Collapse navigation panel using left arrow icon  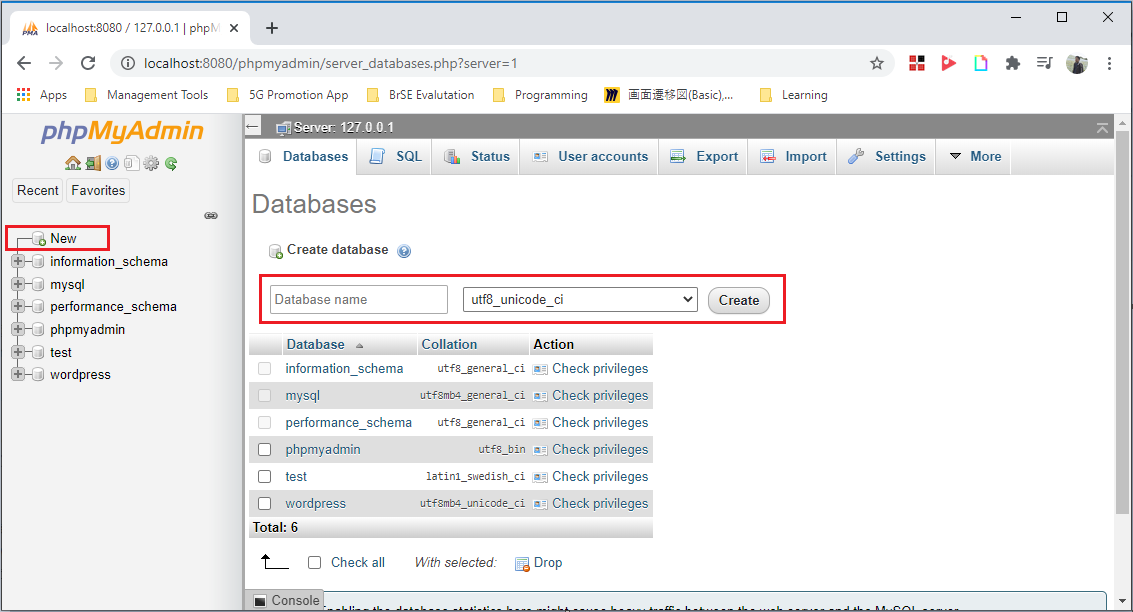[253, 126]
